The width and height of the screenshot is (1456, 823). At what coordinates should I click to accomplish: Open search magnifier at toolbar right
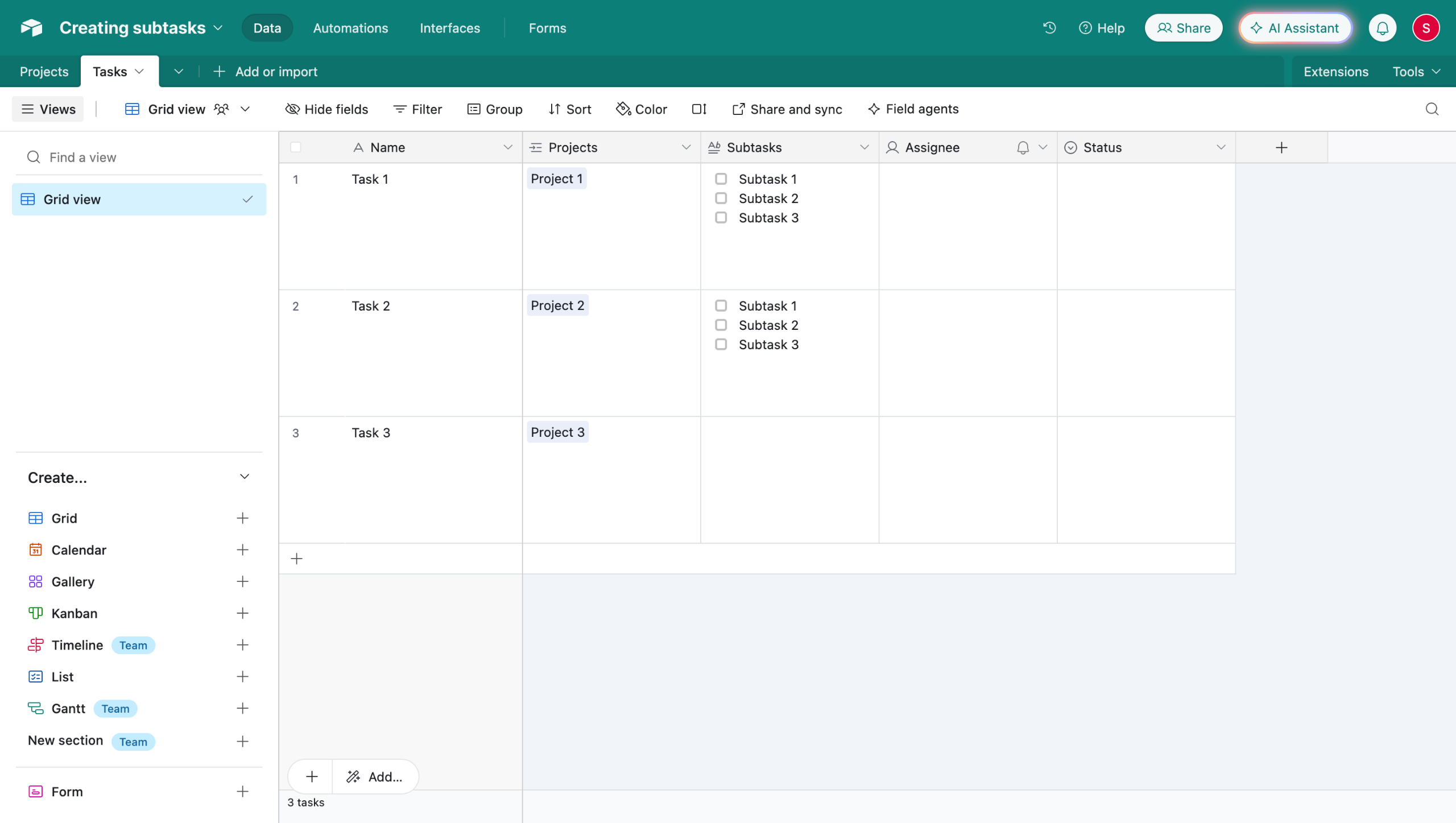pos(1432,109)
